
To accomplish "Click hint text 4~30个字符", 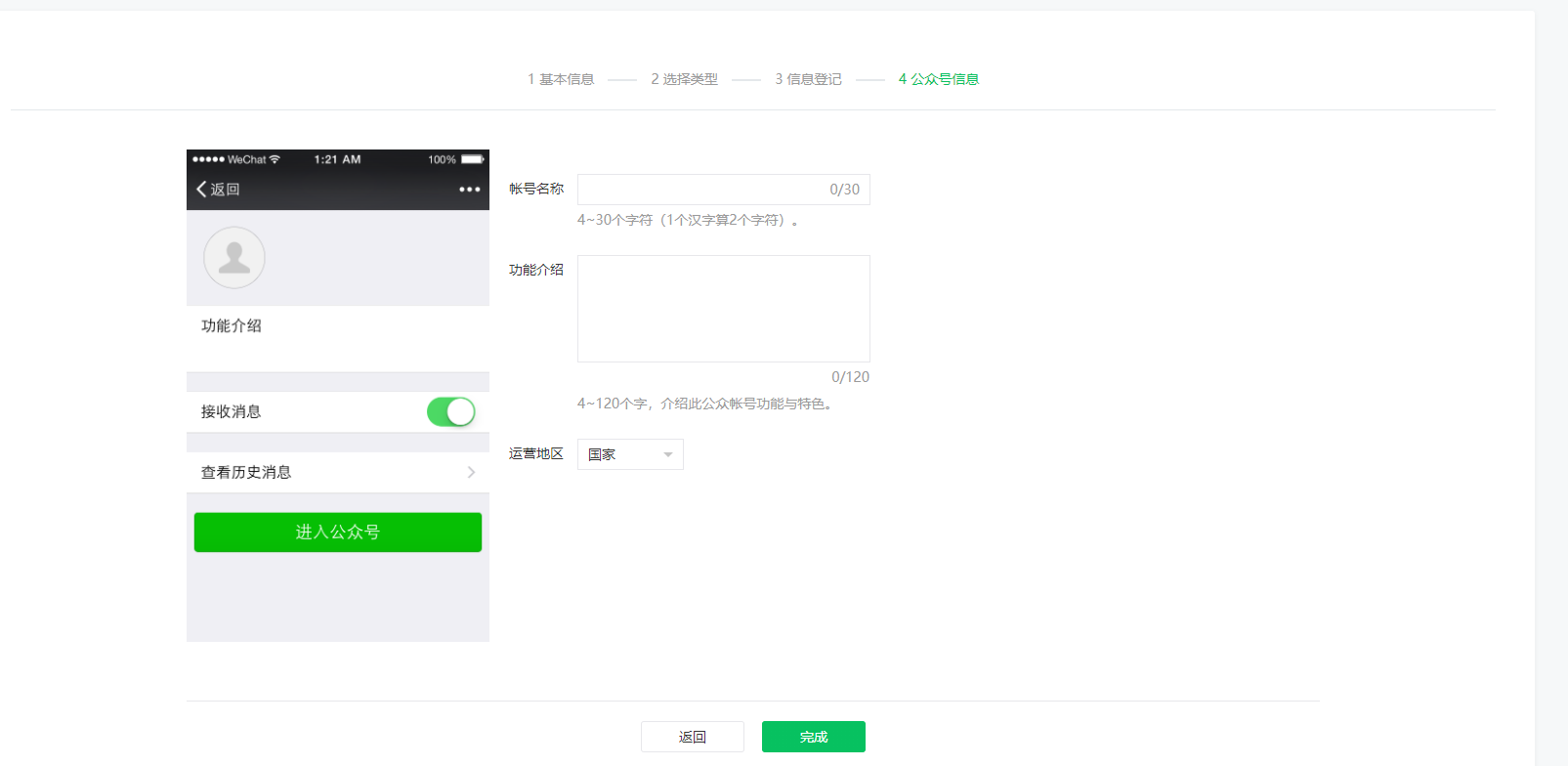I will [x=688, y=220].
